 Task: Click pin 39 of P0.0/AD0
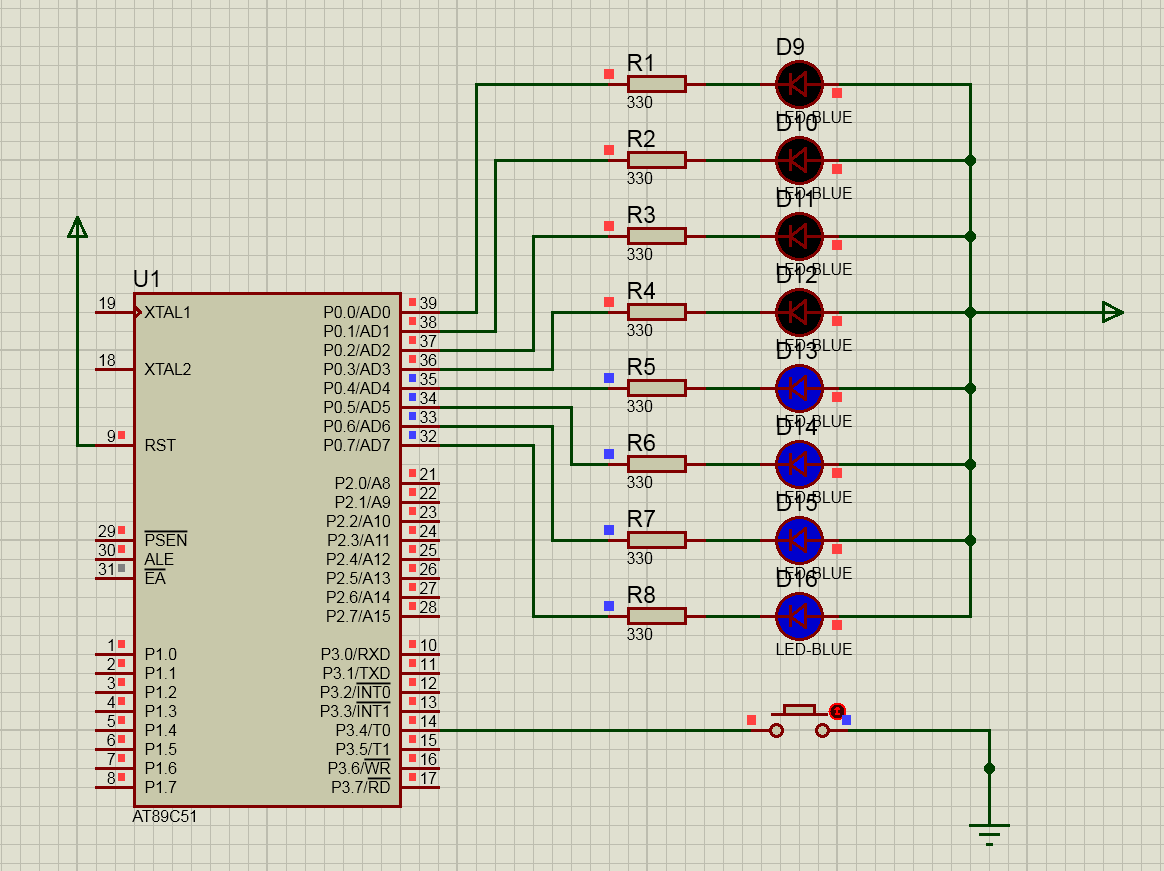pyautogui.click(x=421, y=312)
